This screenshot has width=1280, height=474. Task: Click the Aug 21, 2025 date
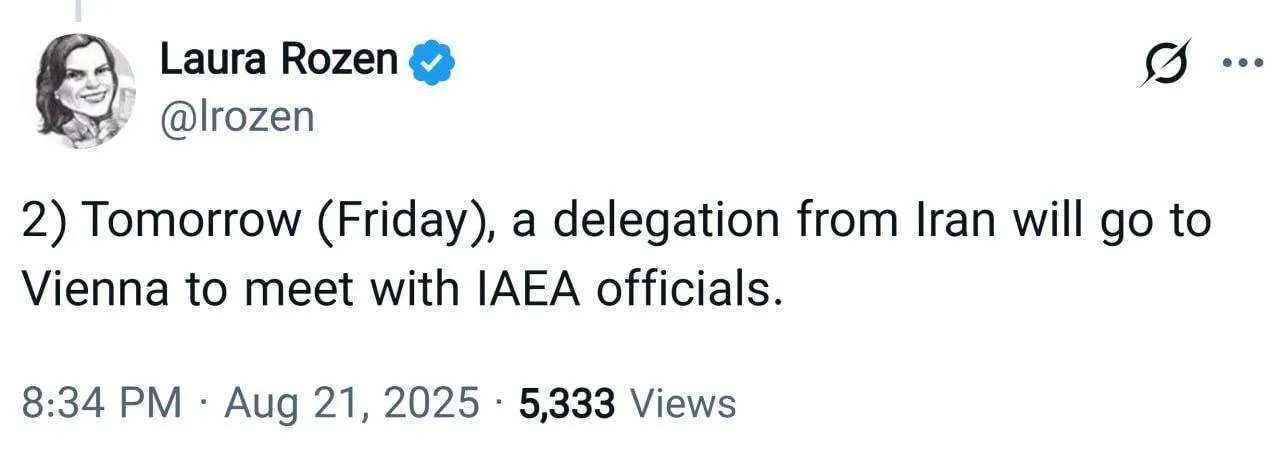coord(350,403)
